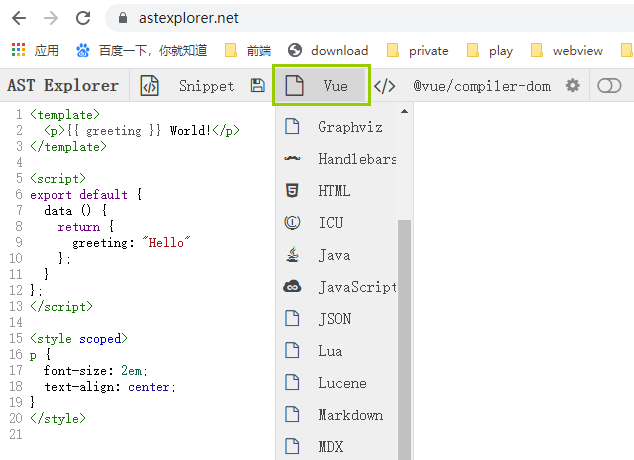The height and width of the screenshot is (460, 634).
Task: Go back using the browser back arrow
Action: pos(19,18)
